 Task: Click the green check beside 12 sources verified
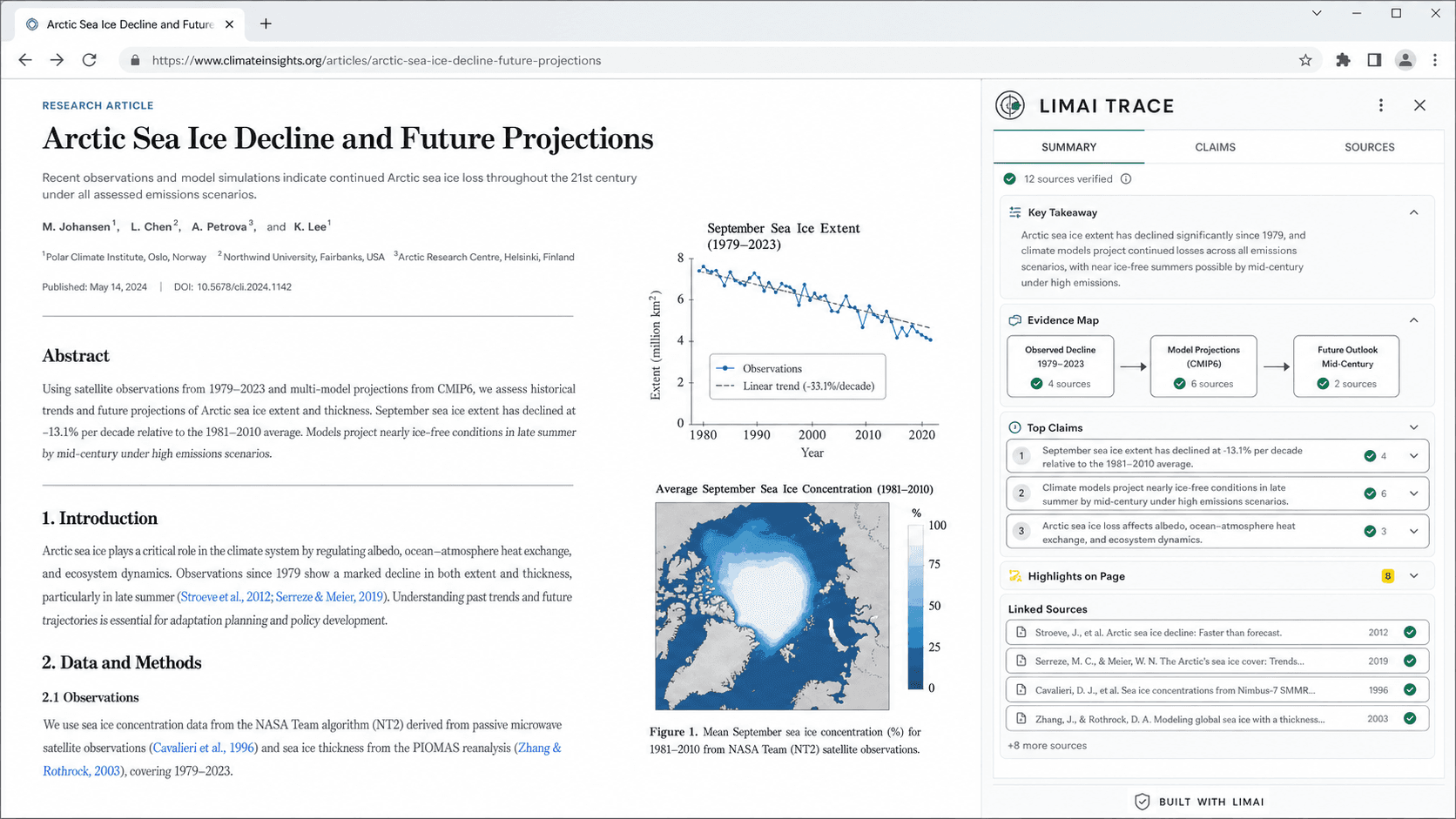pos(1010,179)
